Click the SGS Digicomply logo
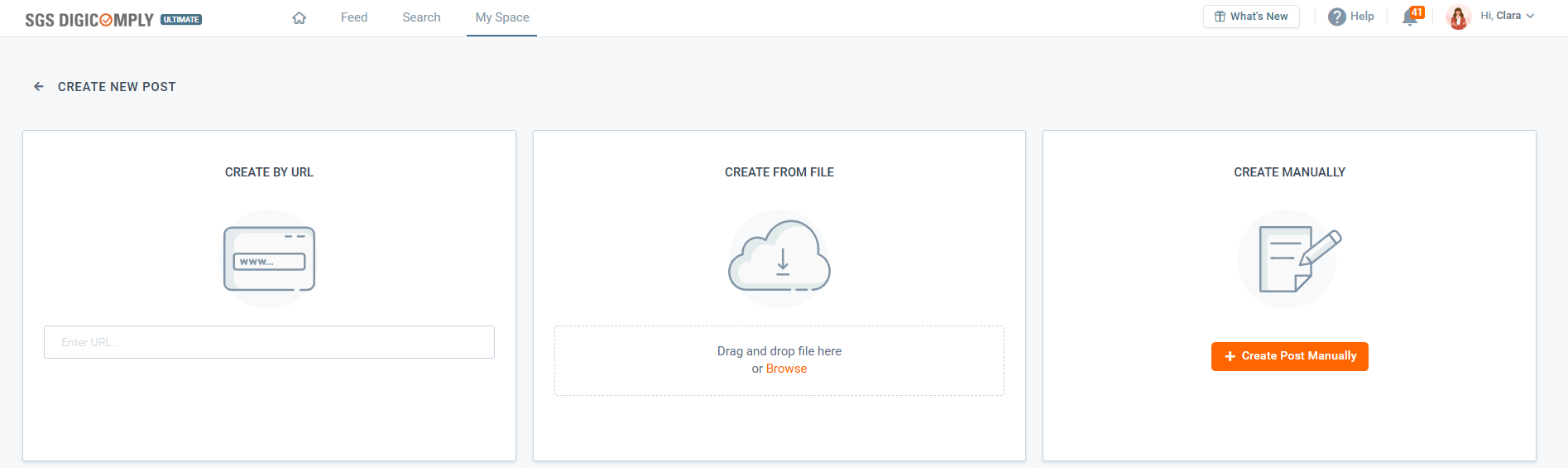The width and height of the screenshot is (1568, 468). (x=89, y=20)
